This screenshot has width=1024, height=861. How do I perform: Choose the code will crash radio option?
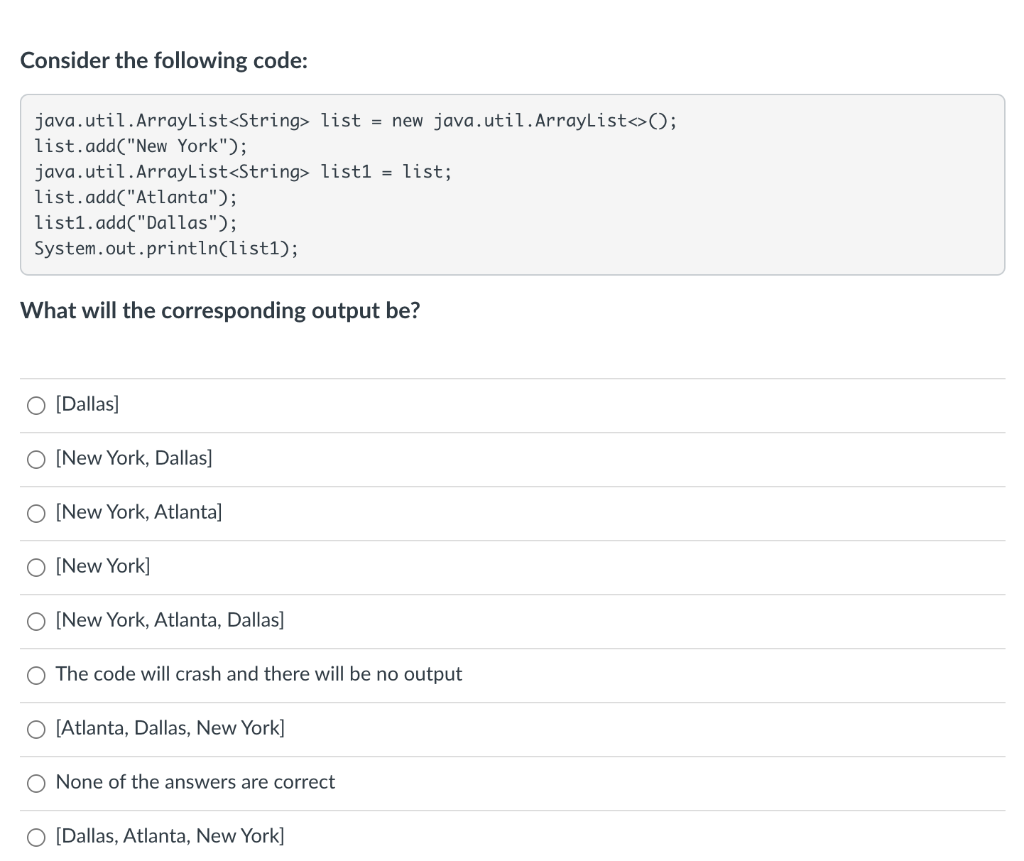[36, 675]
